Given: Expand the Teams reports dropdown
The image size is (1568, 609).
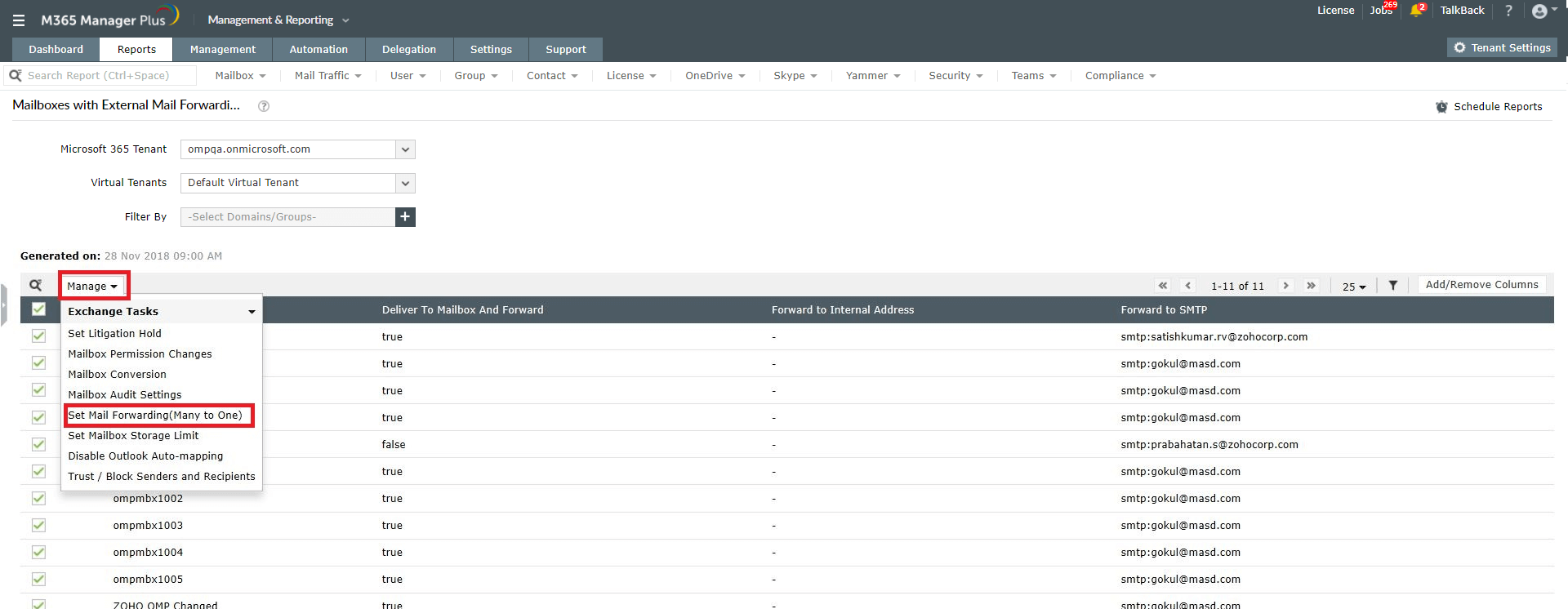Looking at the screenshot, I should [x=1034, y=76].
